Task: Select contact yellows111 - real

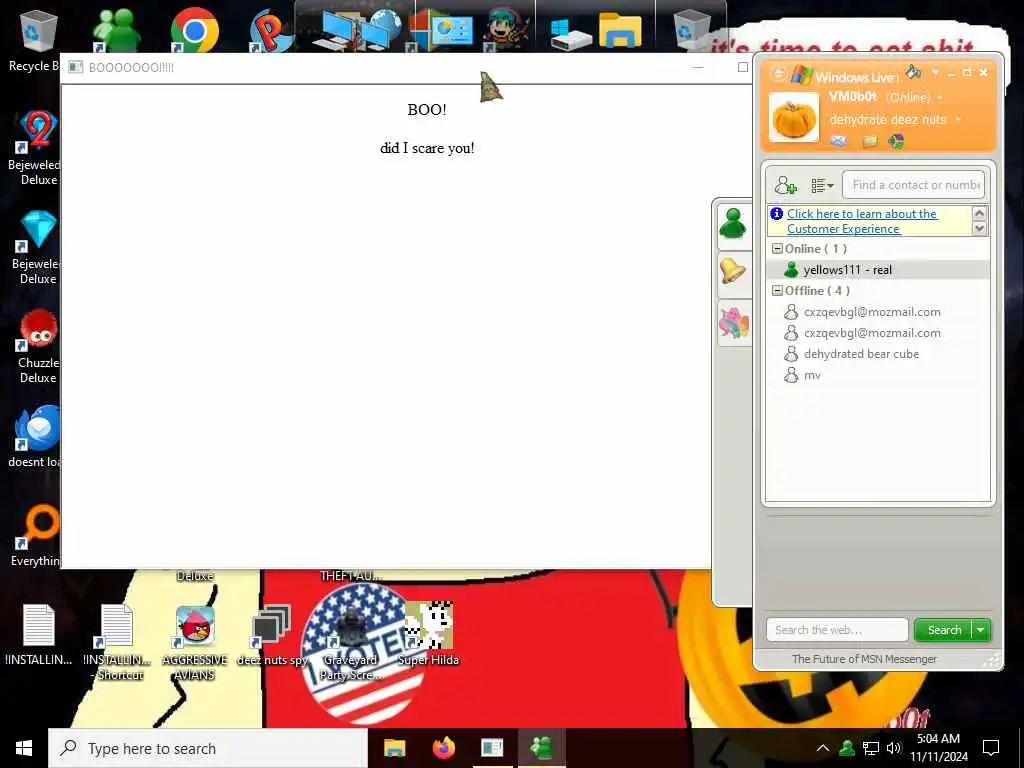Action: (x=878, y=270)
